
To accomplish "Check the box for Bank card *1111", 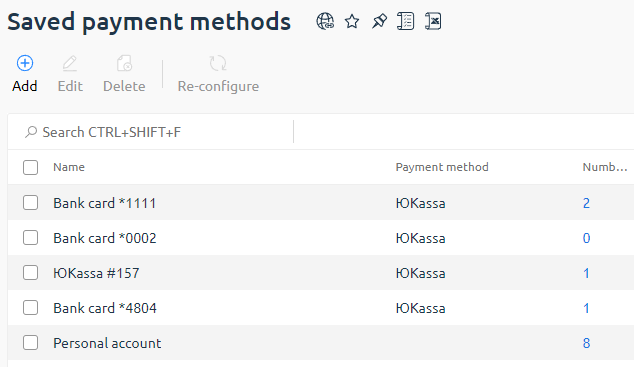I will [x=30, y=202].
